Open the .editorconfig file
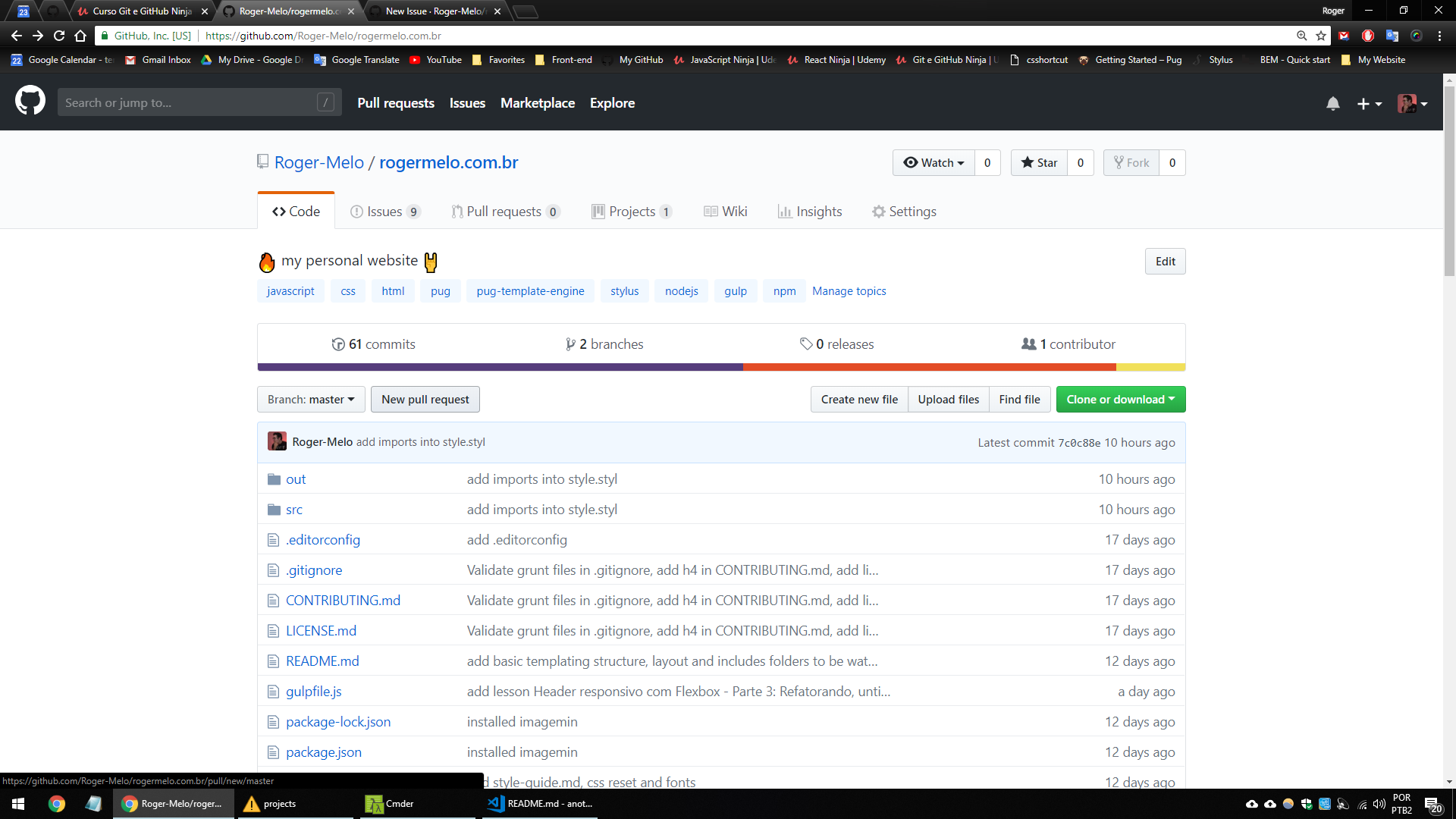This screenshot has height=819, width=1456. pyautogui.click(x=323, y=540)
